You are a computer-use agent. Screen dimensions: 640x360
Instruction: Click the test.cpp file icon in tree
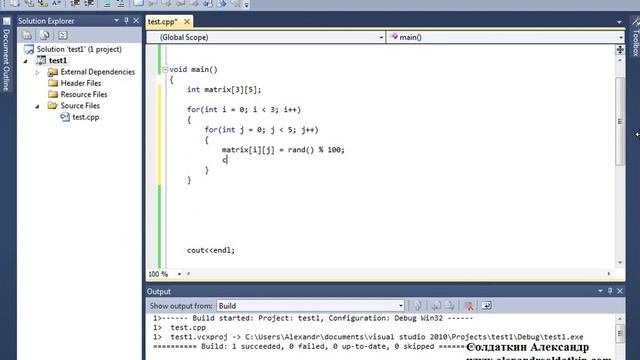point(64,117)
